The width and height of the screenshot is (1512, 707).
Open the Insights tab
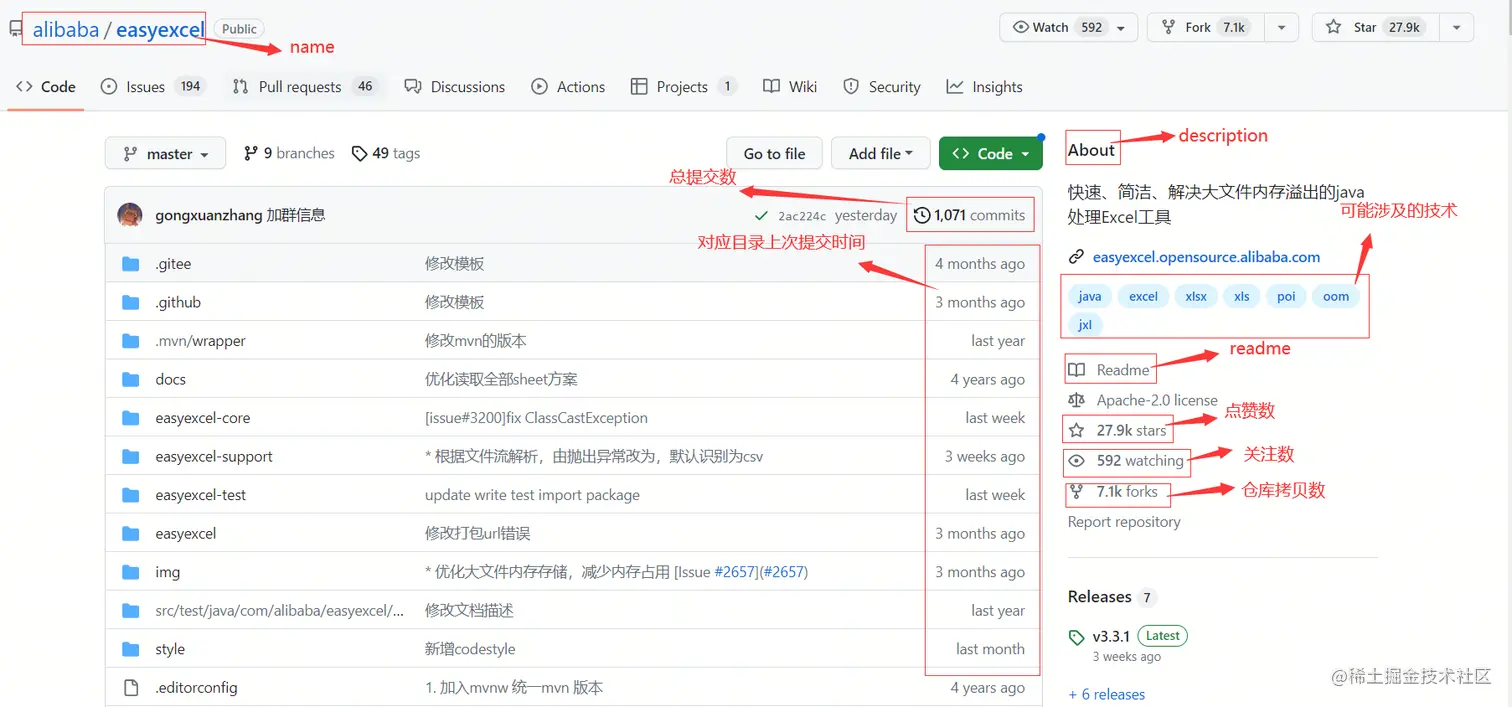pos(985,87)
